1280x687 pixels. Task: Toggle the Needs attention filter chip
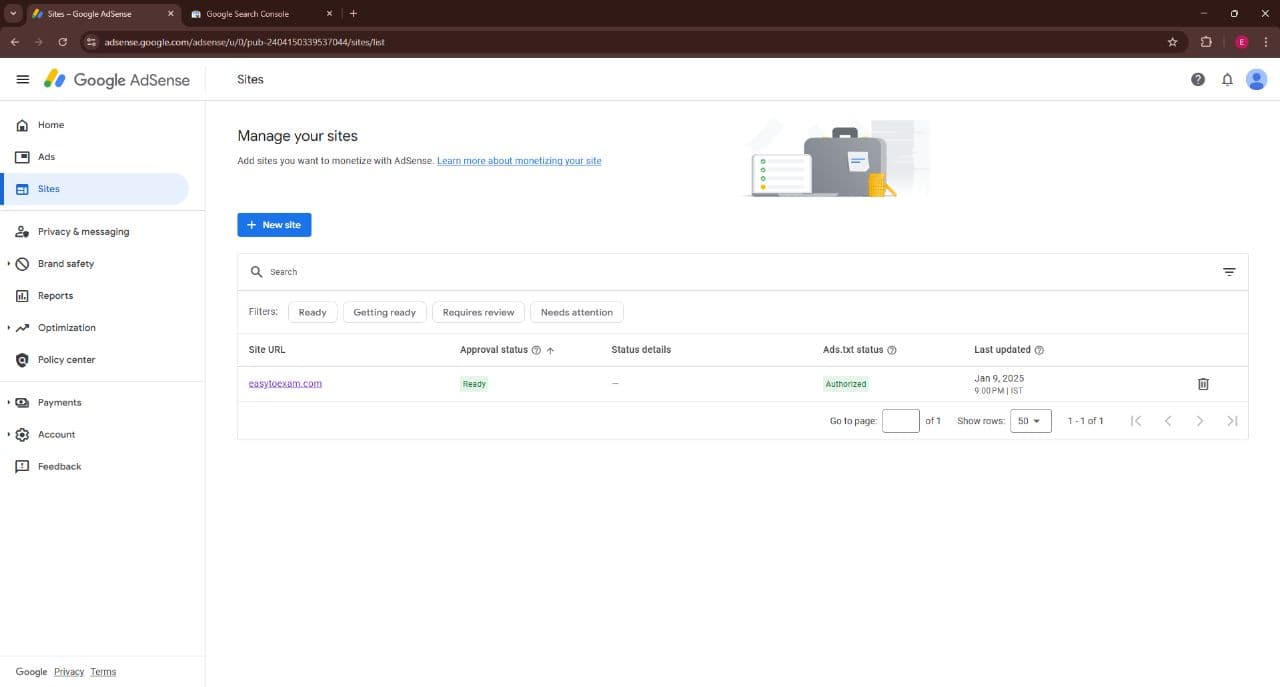coord(577,312)
